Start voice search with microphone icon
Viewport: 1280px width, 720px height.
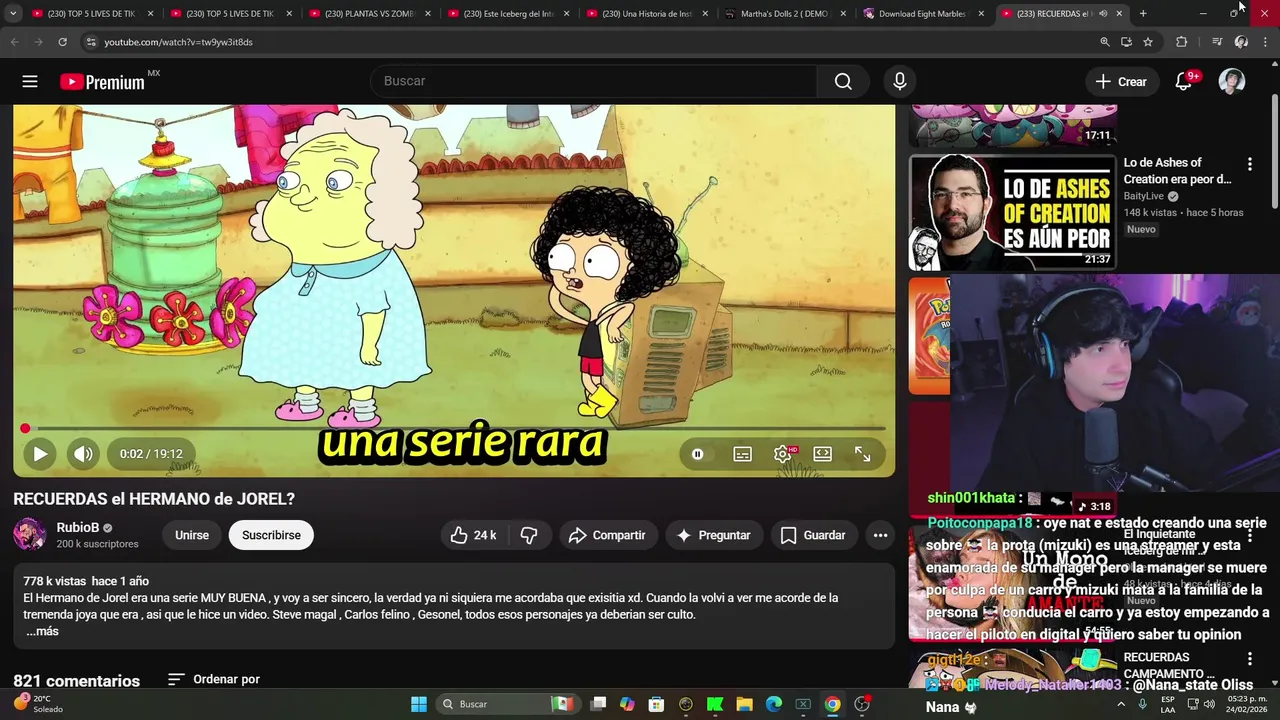900,81
